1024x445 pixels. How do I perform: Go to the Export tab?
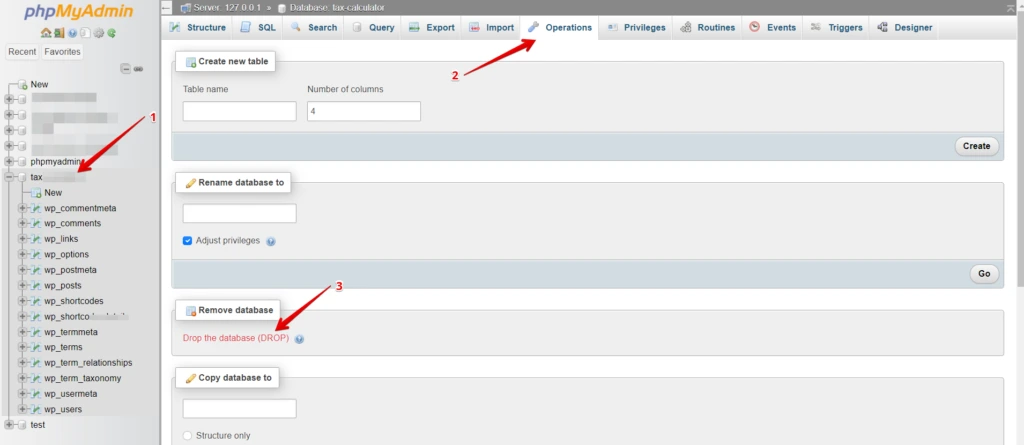tap(432, 27)
